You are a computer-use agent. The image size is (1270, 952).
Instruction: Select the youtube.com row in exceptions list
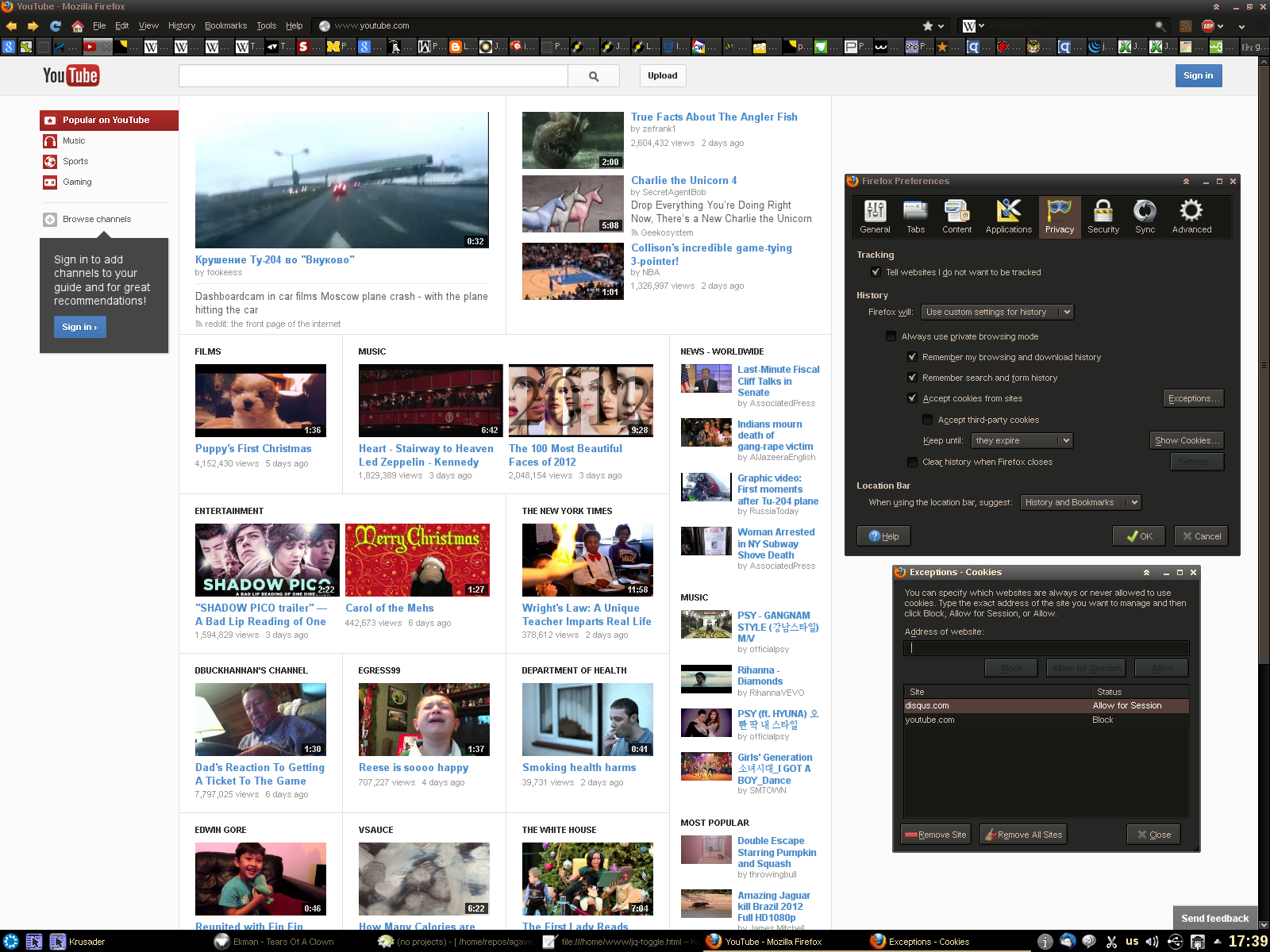click(x=1046, y=720)
